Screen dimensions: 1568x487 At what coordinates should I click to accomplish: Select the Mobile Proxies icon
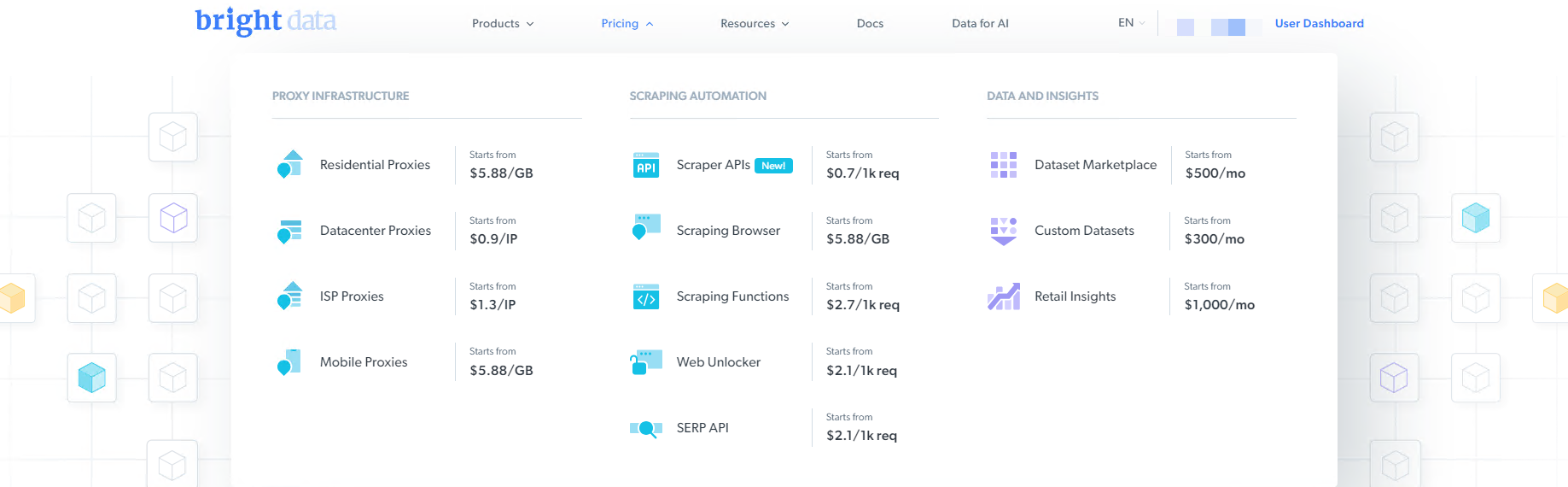[x=290, y=362]
